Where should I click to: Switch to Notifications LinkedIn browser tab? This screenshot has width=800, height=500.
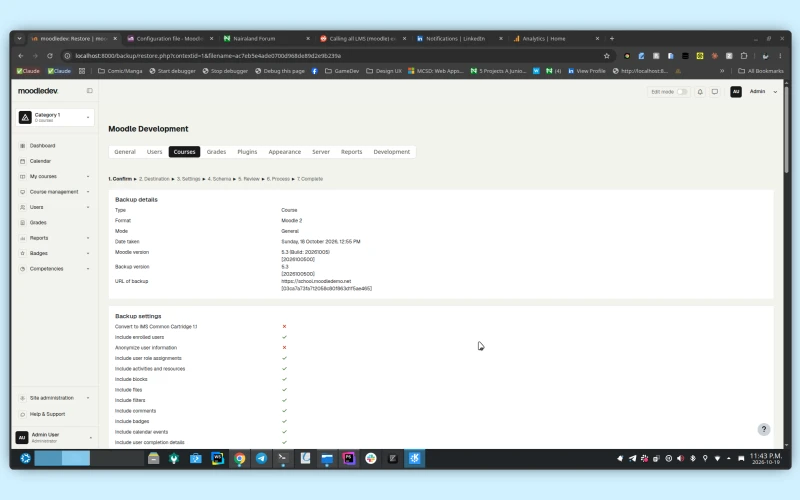[459, 38]
